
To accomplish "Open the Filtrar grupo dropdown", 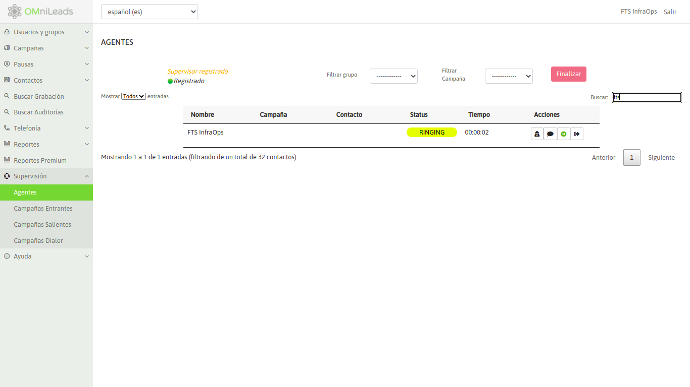I will 393,76.
